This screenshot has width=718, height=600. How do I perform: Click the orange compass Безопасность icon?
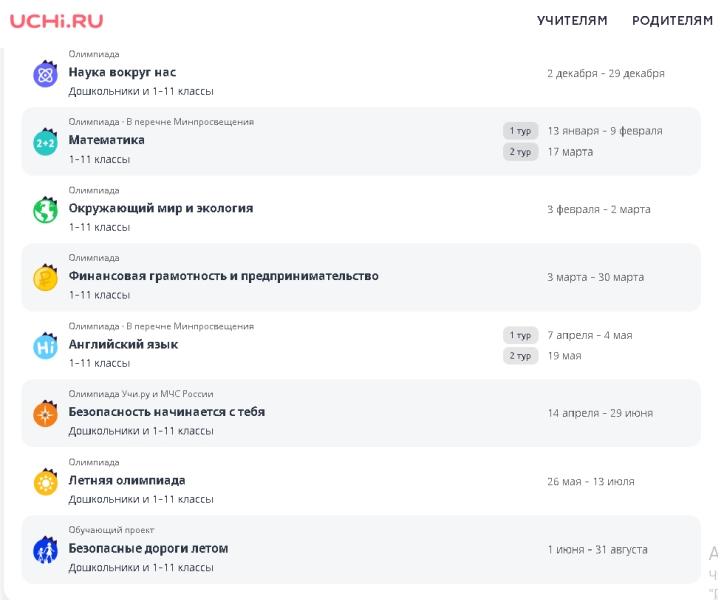45,413
